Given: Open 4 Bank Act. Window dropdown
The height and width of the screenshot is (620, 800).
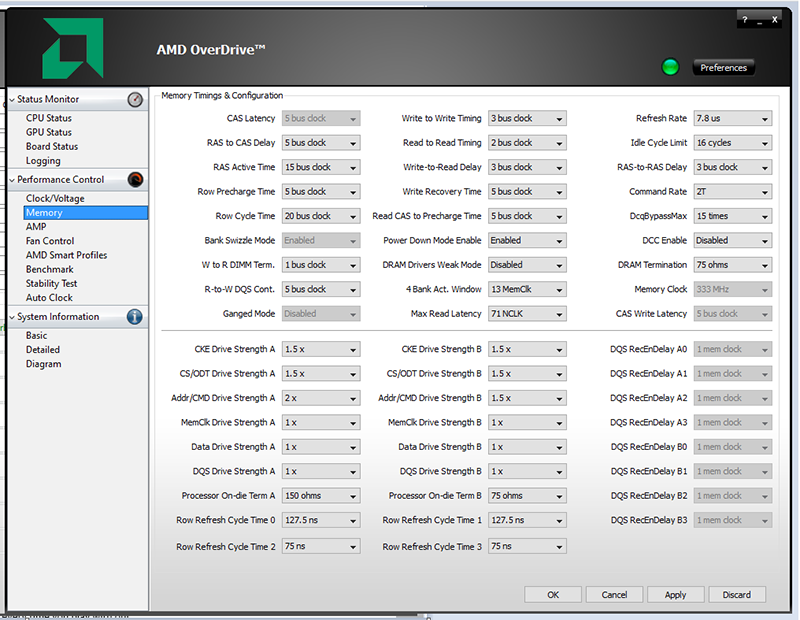Looking at the screenshot, I should (x=528, y=289).
